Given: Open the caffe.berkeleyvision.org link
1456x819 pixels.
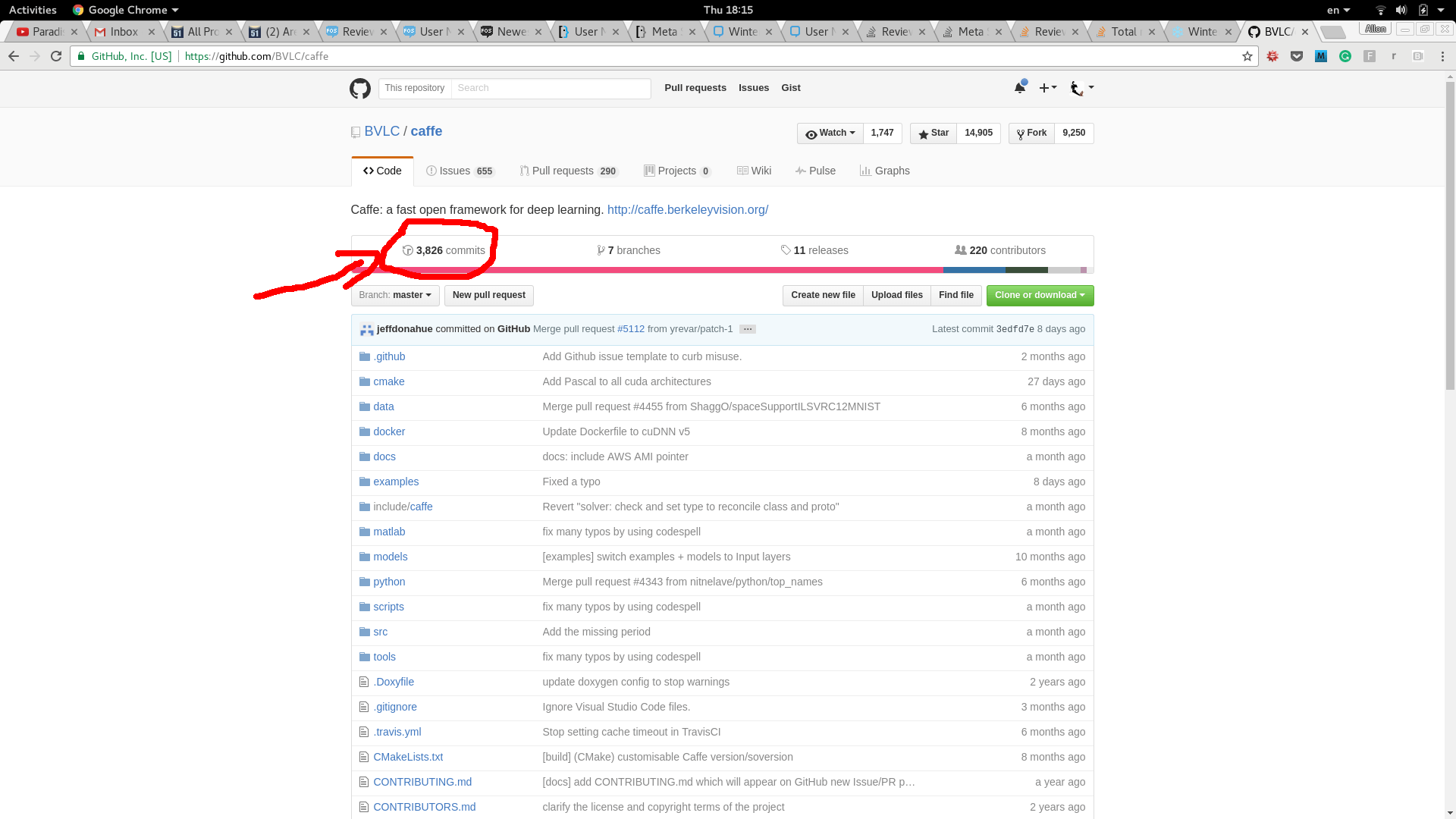Looking at the screenshot, I should pyautogui.click(x=687, y=210).
